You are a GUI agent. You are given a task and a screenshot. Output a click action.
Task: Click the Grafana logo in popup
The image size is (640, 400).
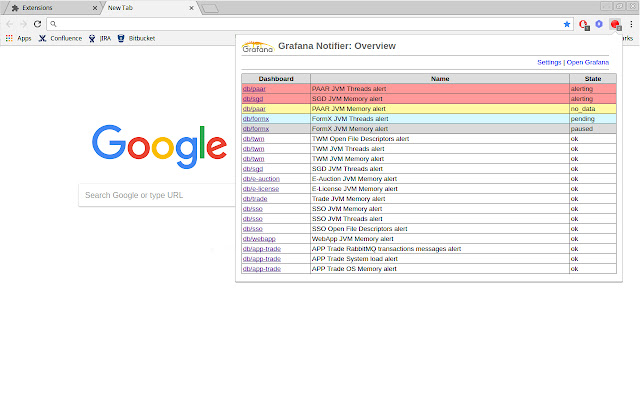coord(258,47)
